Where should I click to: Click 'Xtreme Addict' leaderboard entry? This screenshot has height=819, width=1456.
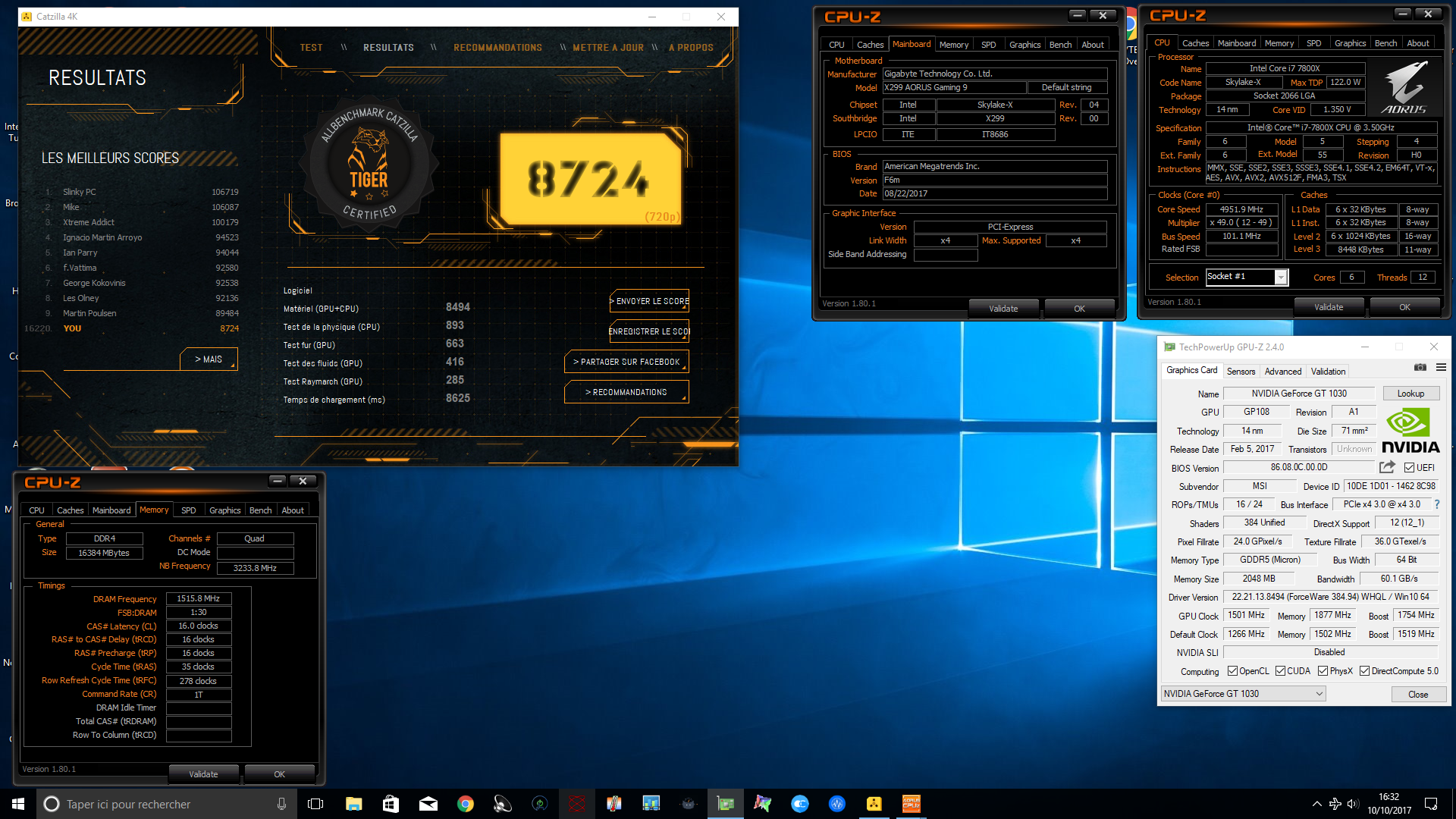[89, 222]
